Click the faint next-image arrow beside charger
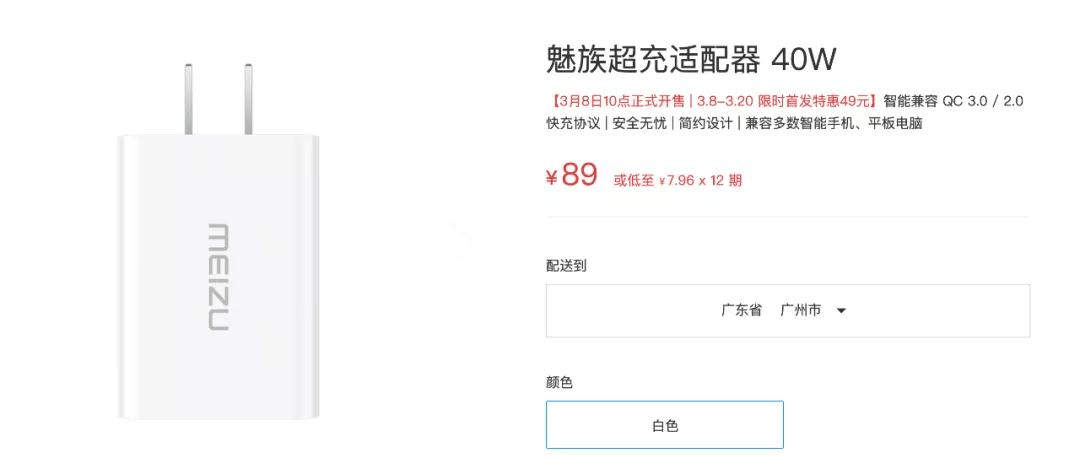Image resolution: width=1080 pixels, height=469 pixels. tap(463, 240)
